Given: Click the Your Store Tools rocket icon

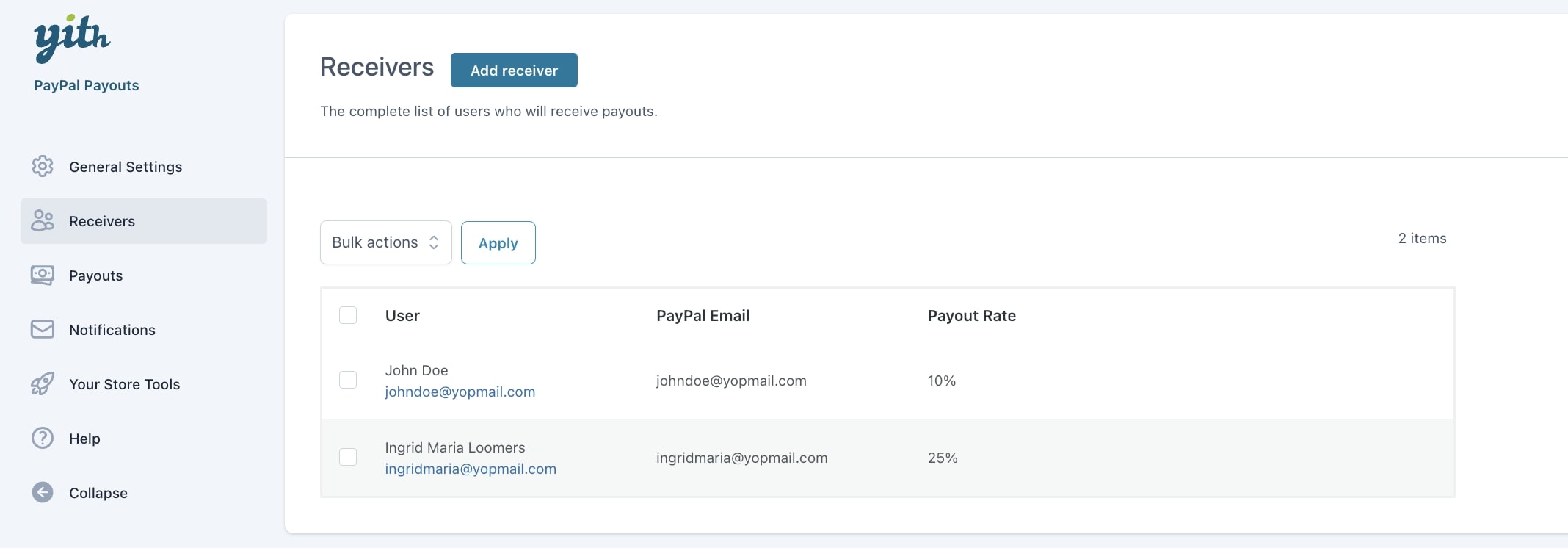Looking at the screenshot, I should click(43, 384).
